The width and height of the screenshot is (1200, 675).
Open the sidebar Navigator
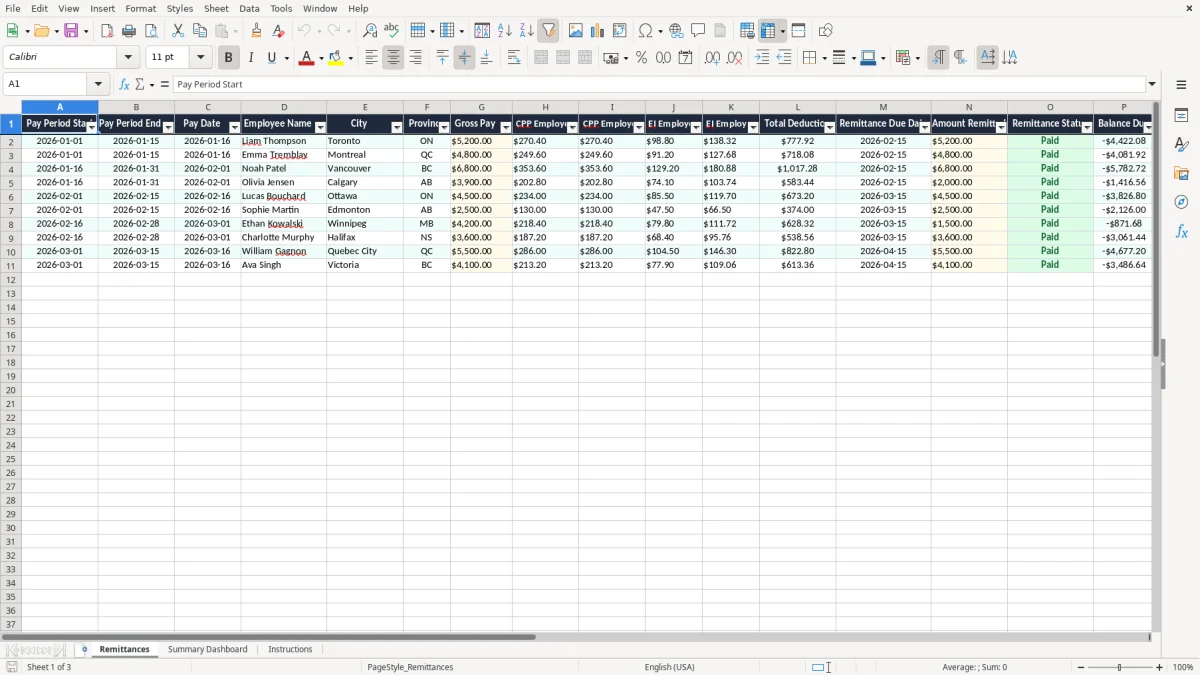coord(1181,202)
